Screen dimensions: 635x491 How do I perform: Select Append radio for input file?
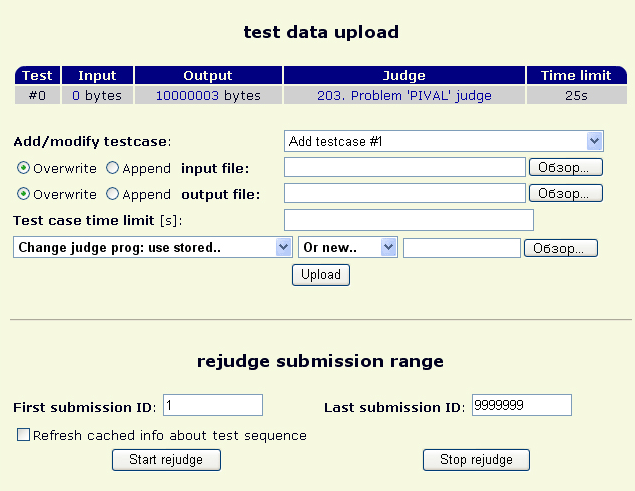point(112,168)
